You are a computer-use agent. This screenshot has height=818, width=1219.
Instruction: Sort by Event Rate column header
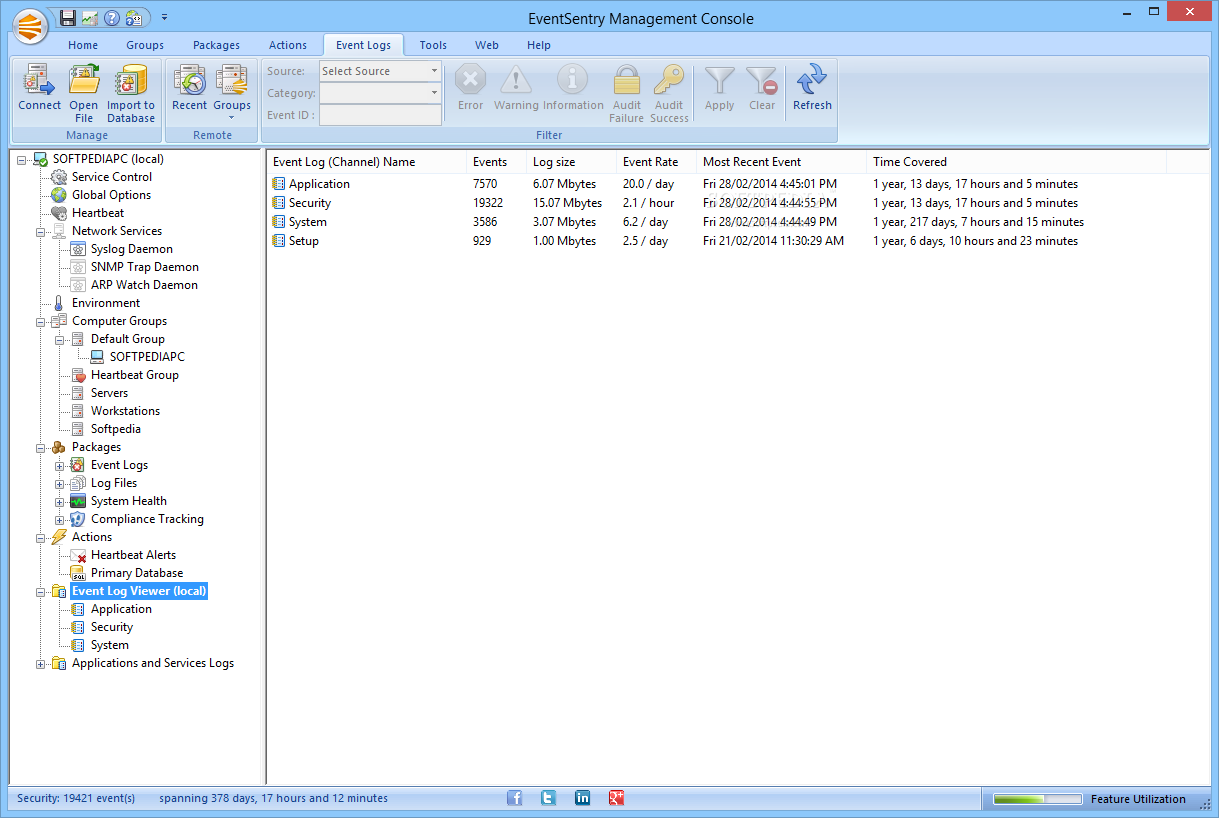pyautogui.click(x=656, y=162)
